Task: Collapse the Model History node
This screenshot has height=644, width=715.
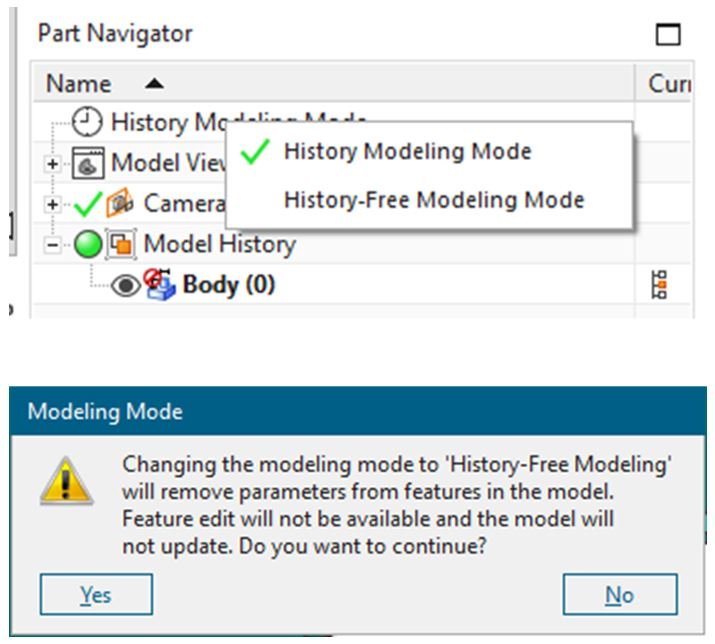Action: (x=52, y=245)
